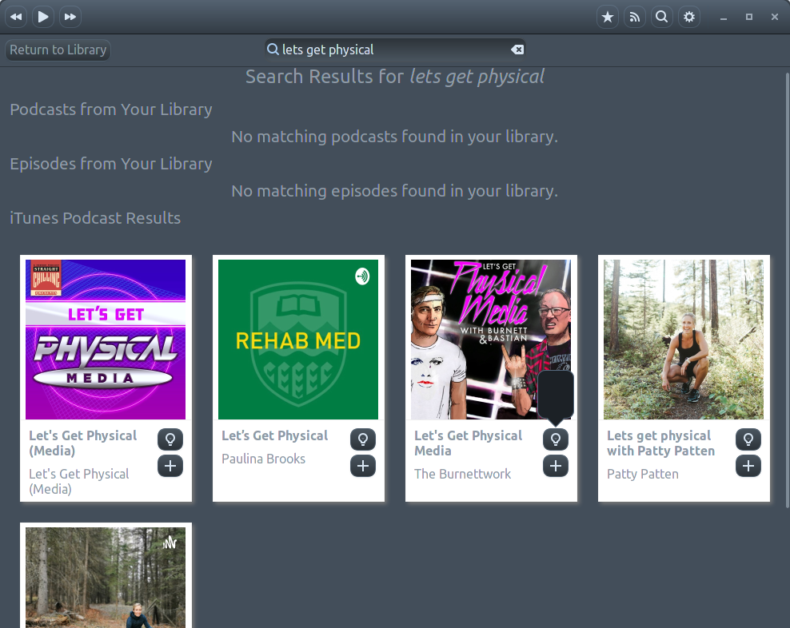Click into the 'lets get physical' search field
Screen dimensions: 790x628
pyautogui.click(x=395, y=49)
